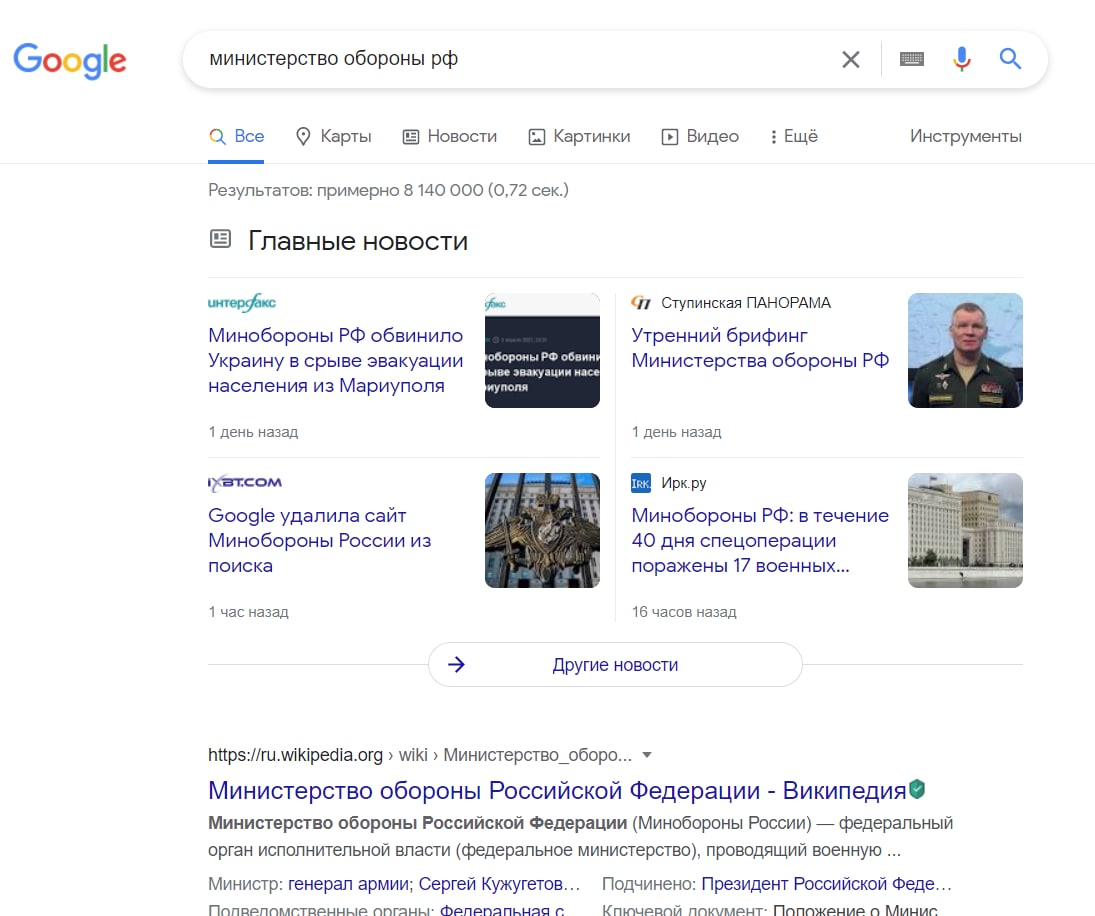
Task: Open Инструменты search tools
Action: pyautogui.click(x=965, y=137)
